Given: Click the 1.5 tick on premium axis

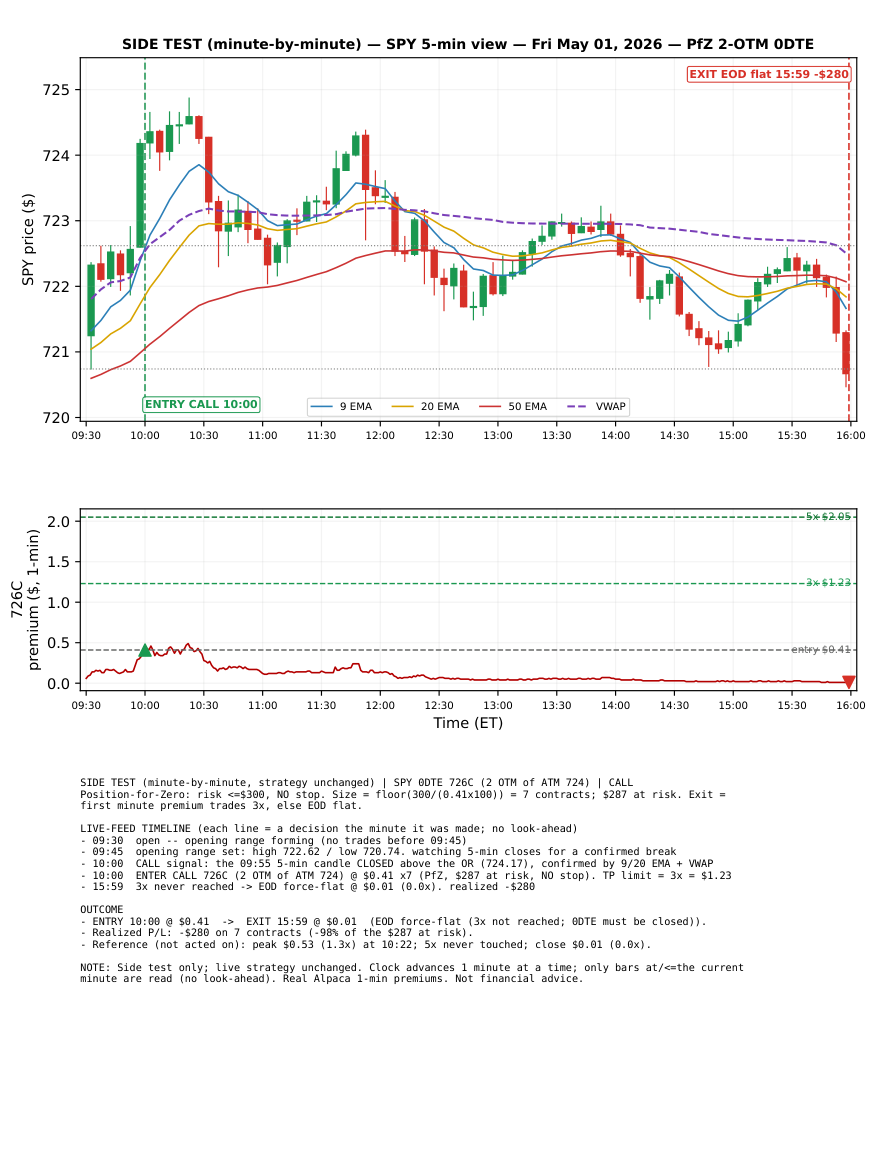Looking at the screenshot, I should 60,562.
